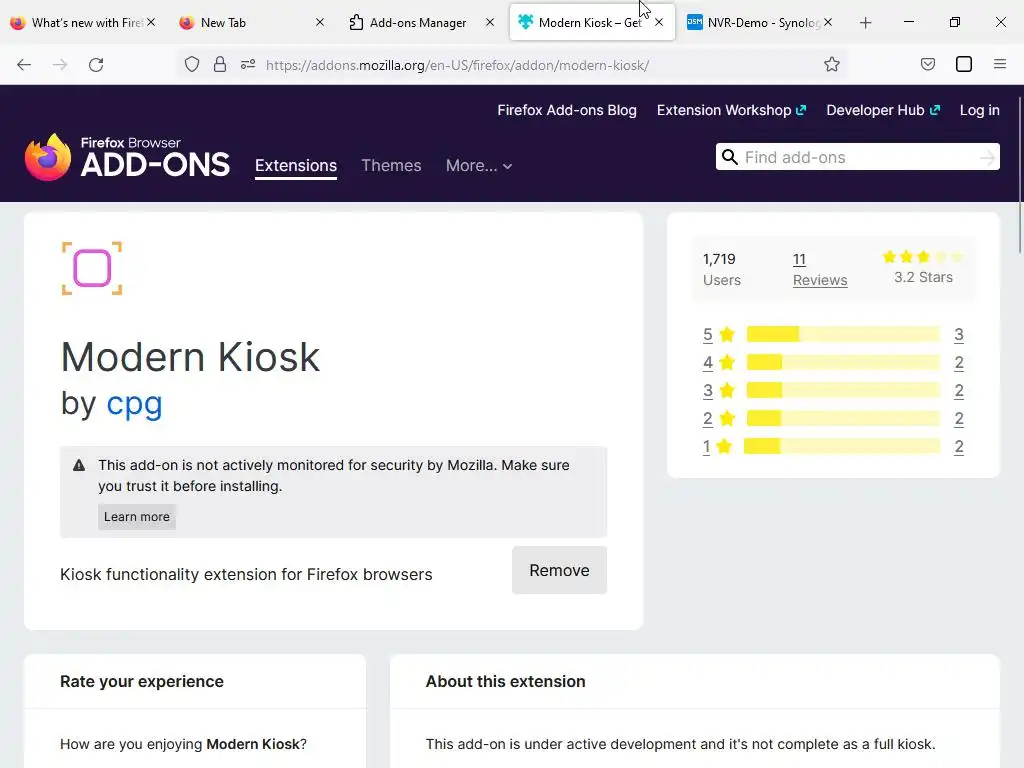Switch to the Add-ons Manager tab
The image size is (1024, 768).
click(418, 23)
